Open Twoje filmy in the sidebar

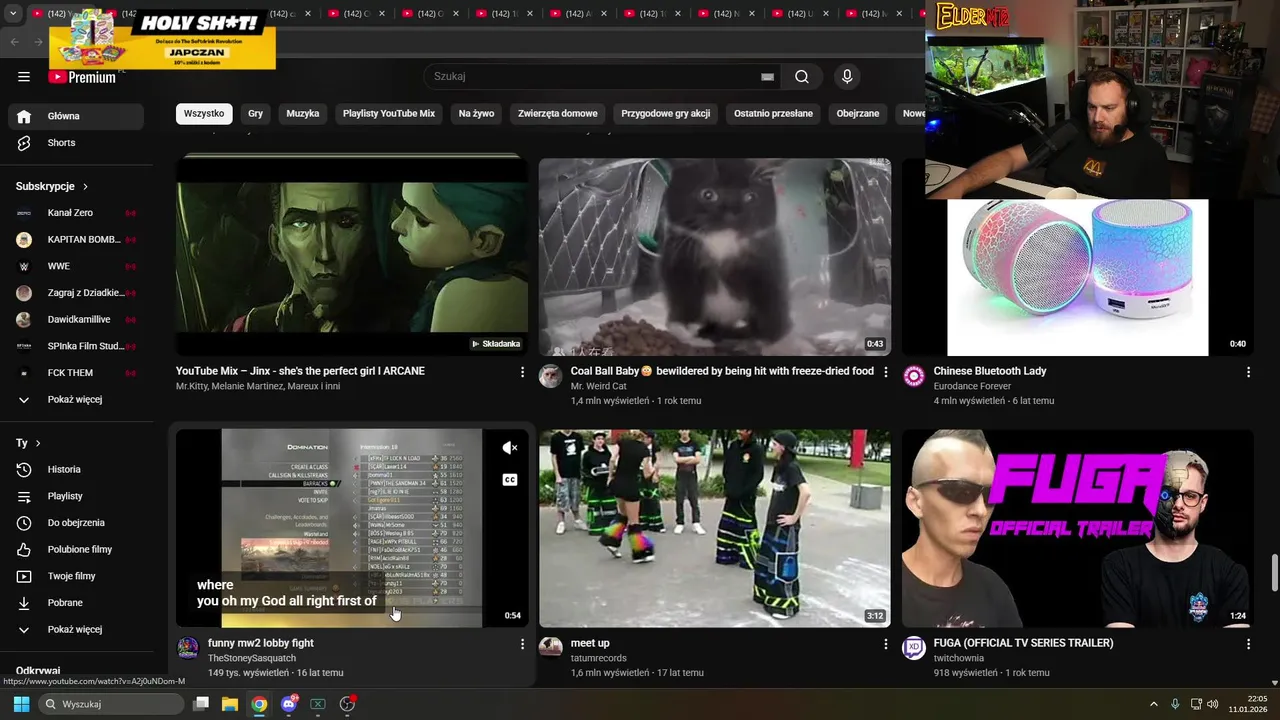pos(76,576)
